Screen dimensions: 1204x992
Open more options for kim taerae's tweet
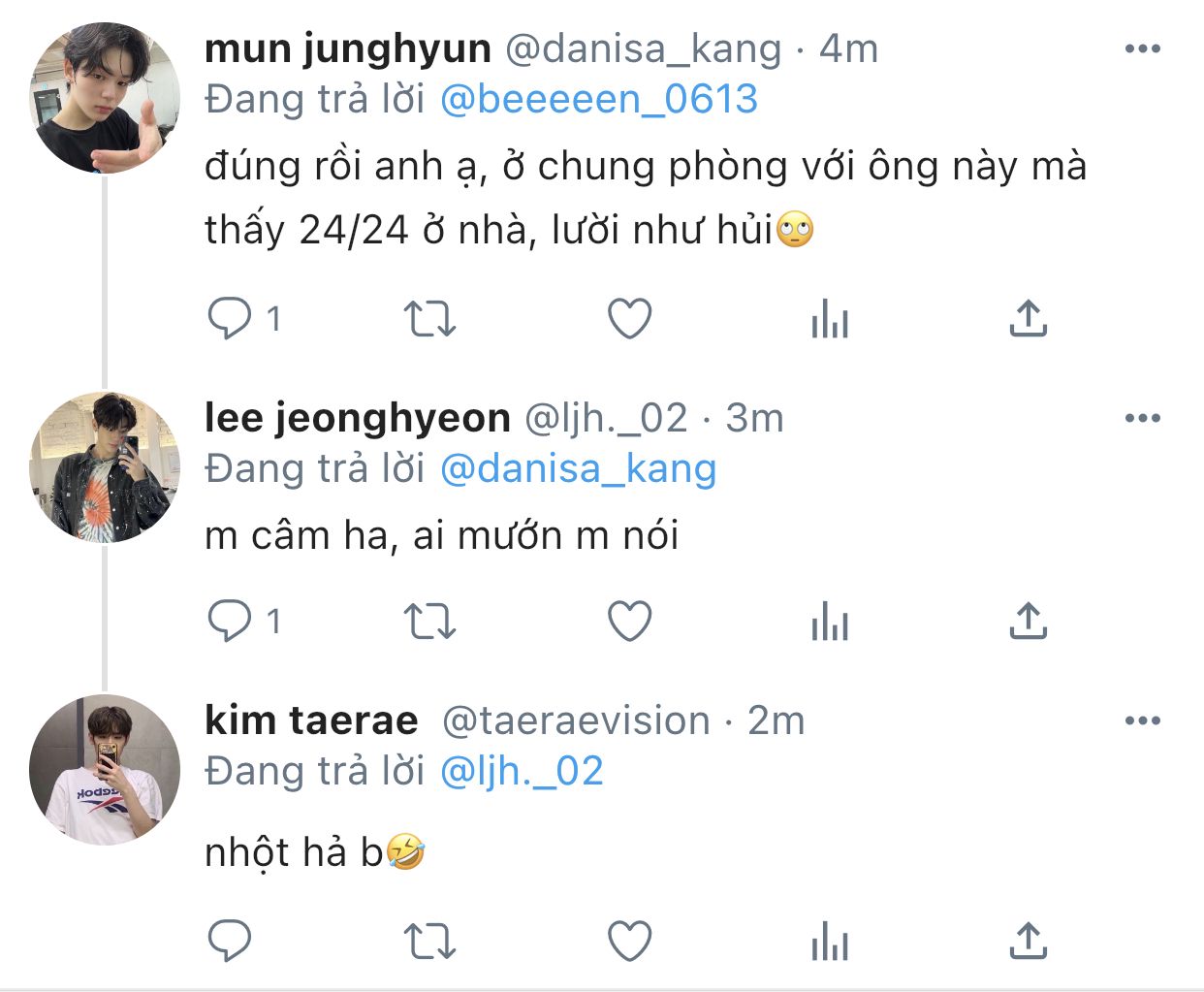[1143, 720]
